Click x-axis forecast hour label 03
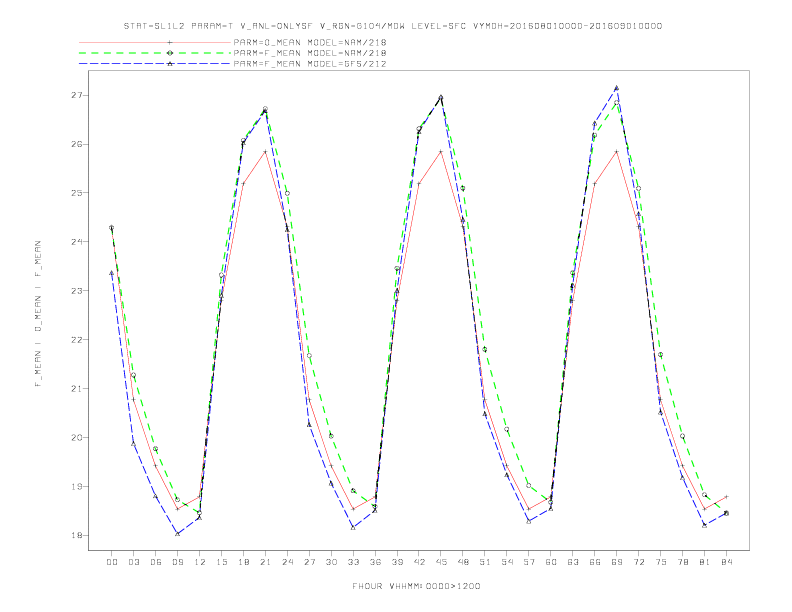Image resolution: width=792 pixels, height=612 pixels. tap(133, 562)
